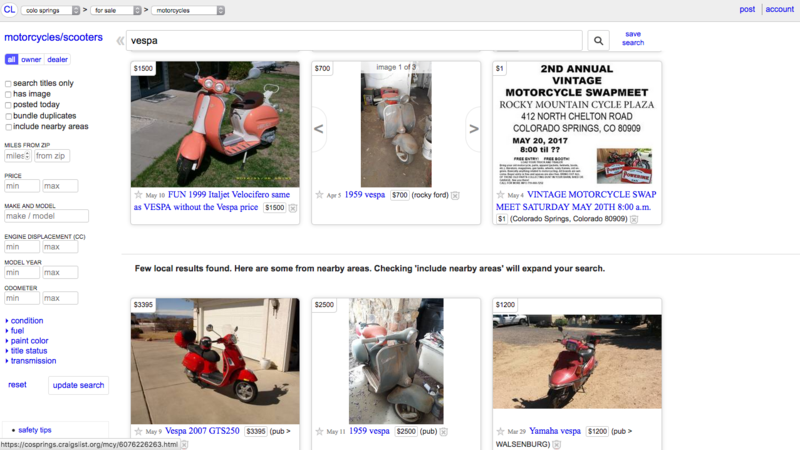Star the VINTAGE MOTORCYCLE SWAP MEET listing
This screenshot has width=800, height=450.
501,195
